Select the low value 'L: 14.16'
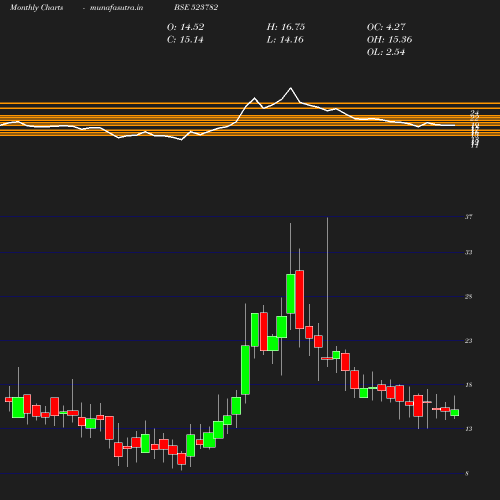This screenshot has width=500, height=500. [285, 40]
